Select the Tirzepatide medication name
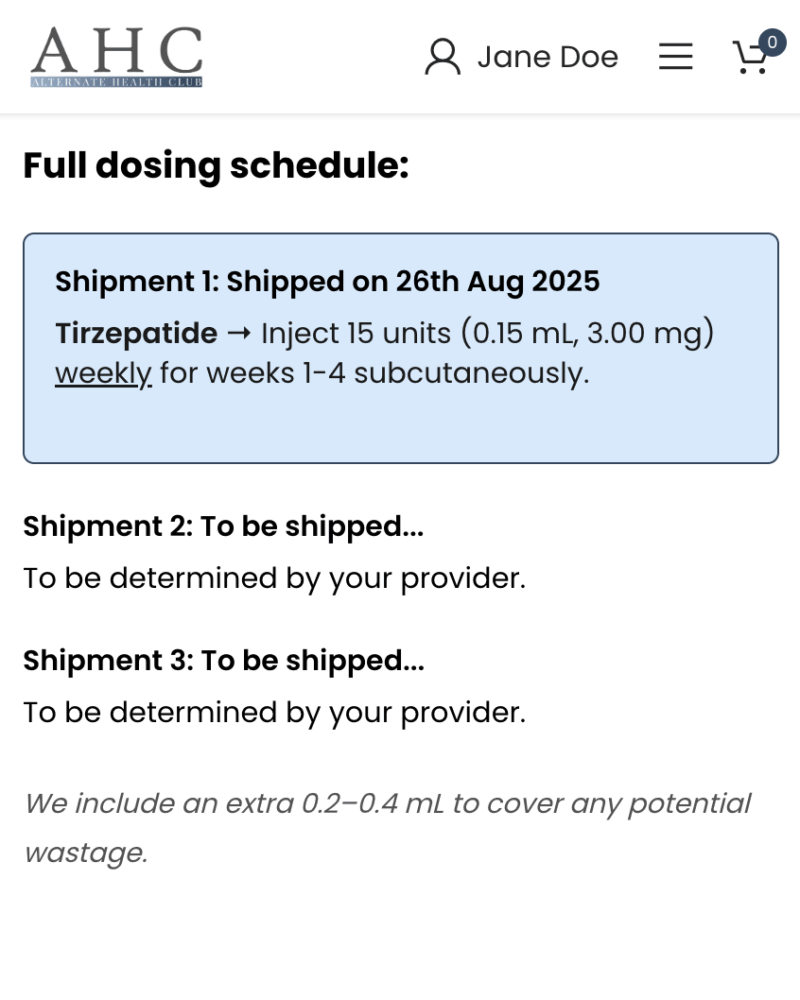 (136, 334)
